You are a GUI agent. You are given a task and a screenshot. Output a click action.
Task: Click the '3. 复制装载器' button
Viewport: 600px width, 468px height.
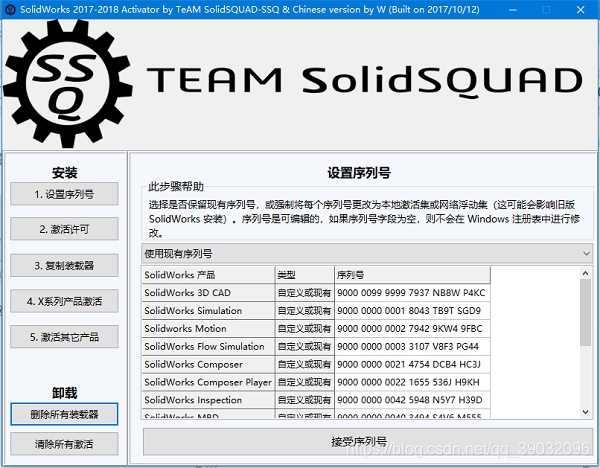pyautogui.click(x=64, y=265)
